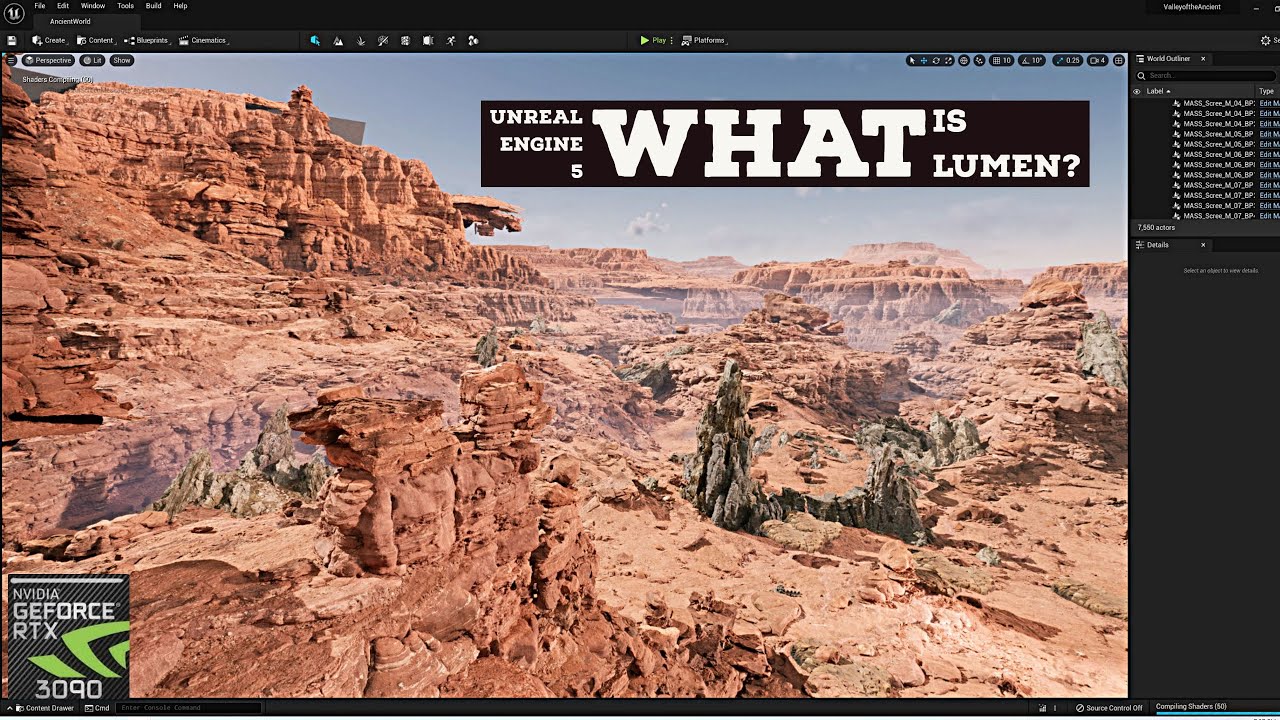Click the status bar statistics icon
This screenshot has width=1280, height=720.
tap(1043, 708)
